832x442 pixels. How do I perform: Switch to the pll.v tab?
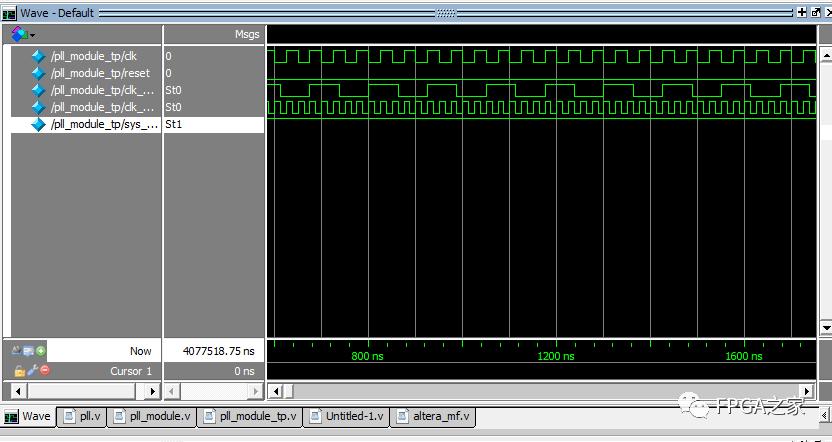coord(82,416)
